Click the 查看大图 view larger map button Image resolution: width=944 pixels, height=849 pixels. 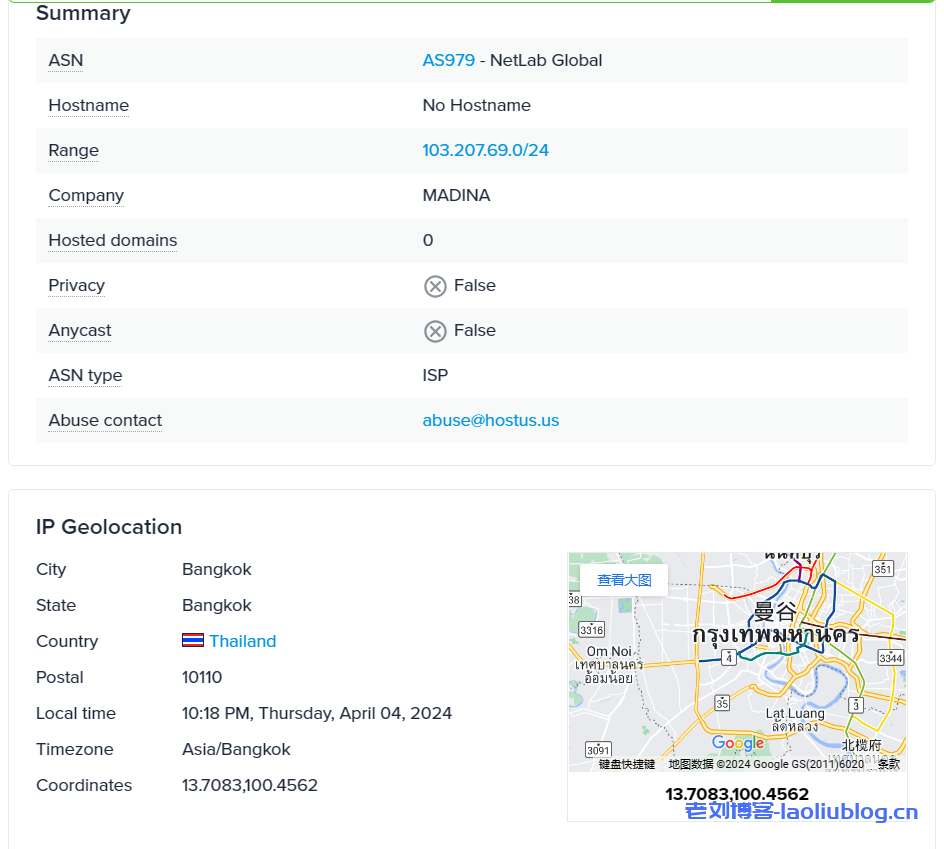coord(624,580)
